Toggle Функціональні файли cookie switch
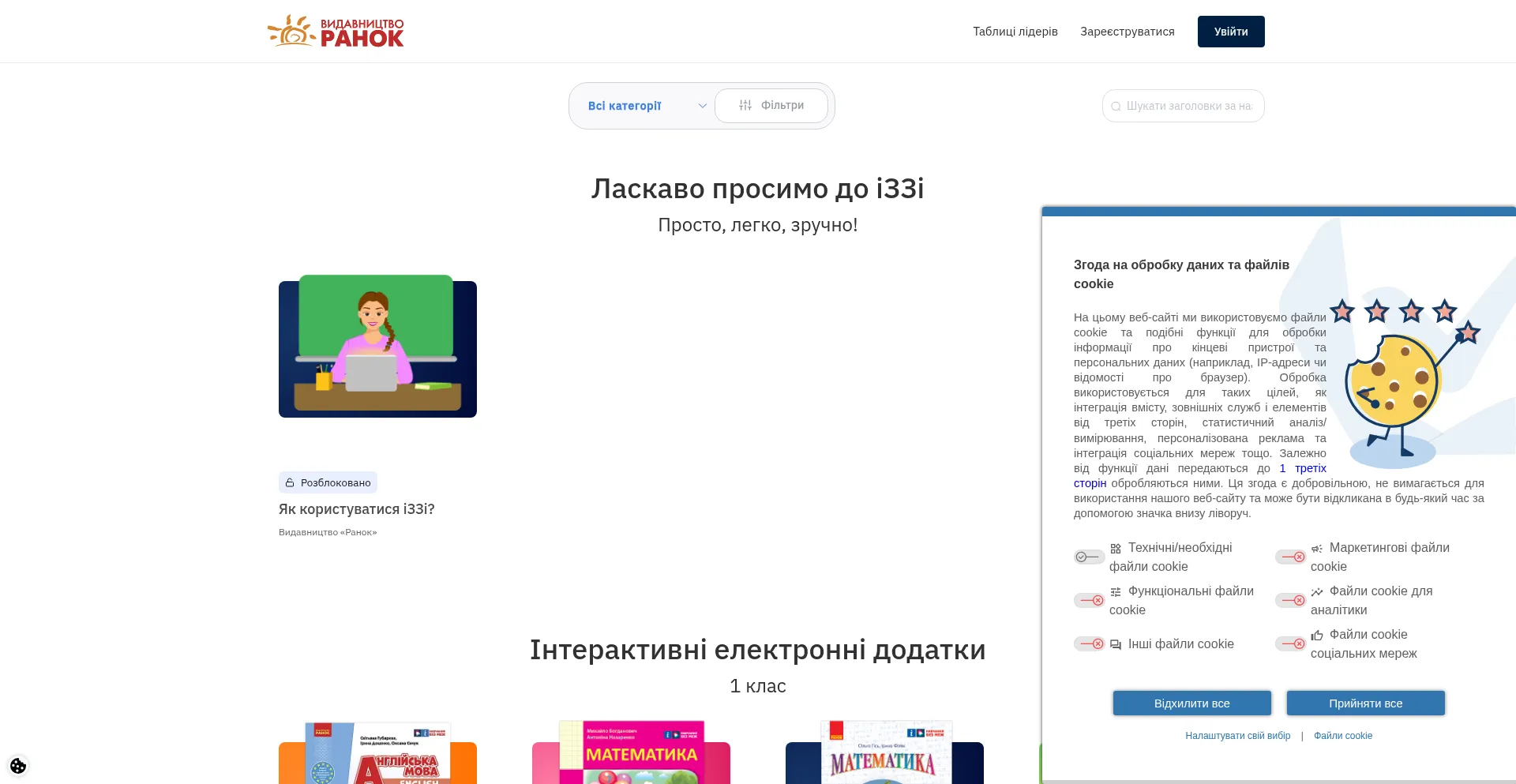Viewport: 1516px width, 784px height. pos(1090,601)
